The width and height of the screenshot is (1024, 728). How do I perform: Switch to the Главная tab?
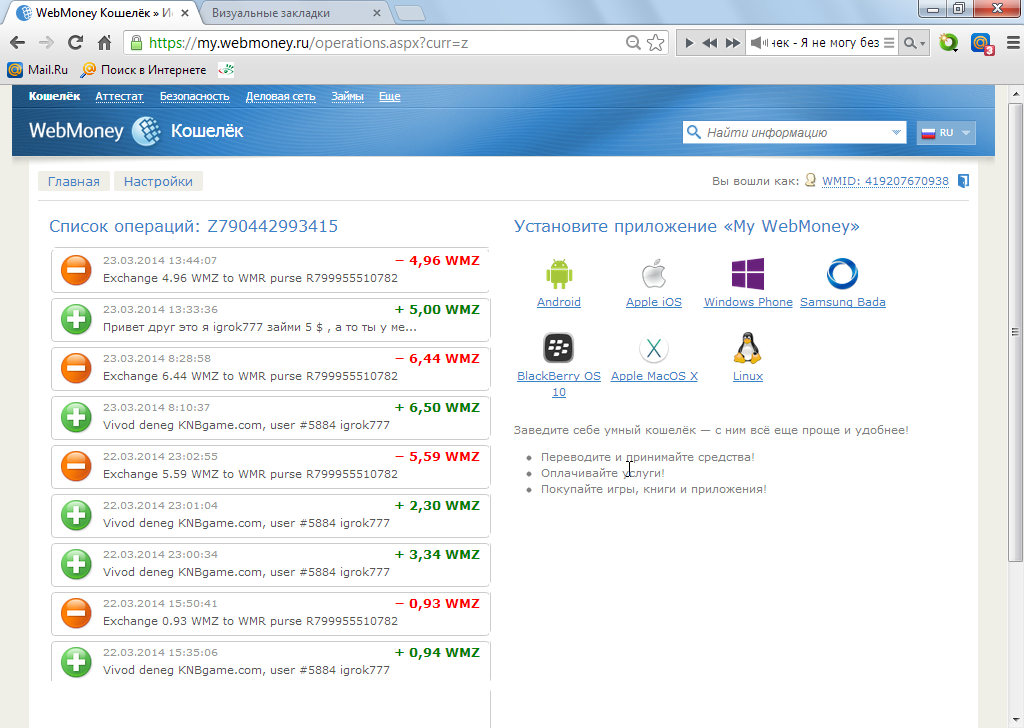pos(74,182)
